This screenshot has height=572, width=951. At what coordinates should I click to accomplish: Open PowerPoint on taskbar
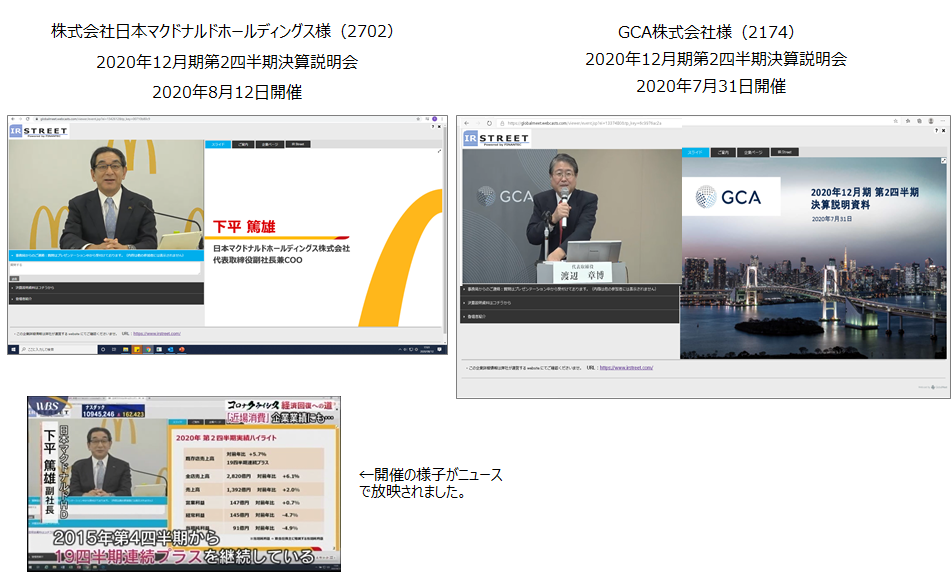point(181,349)
